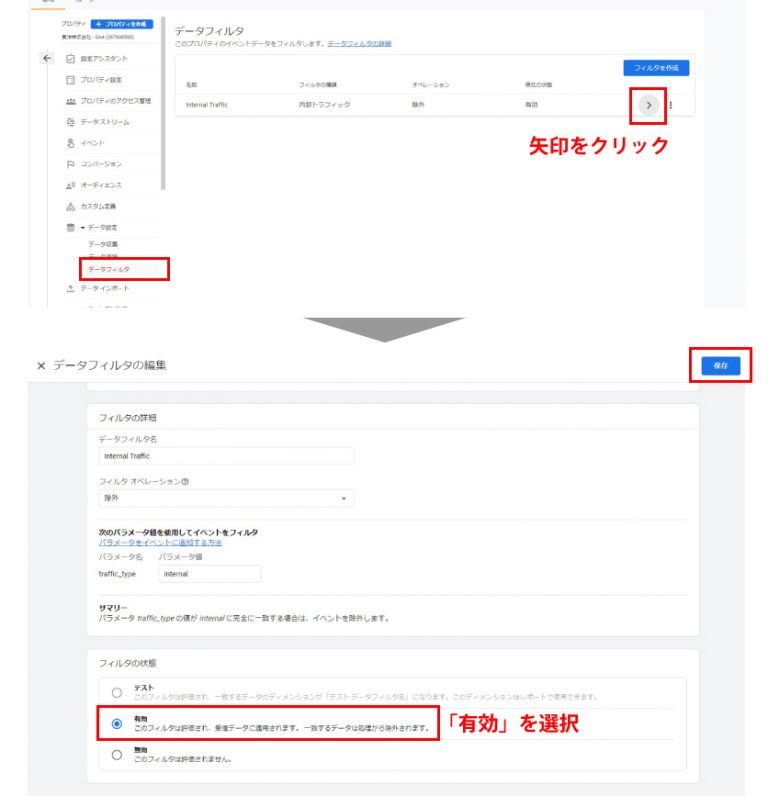Open the 設定アシスタント checklist icon
Viewport: 768px width, 796px height.
(x=71, y=59)
